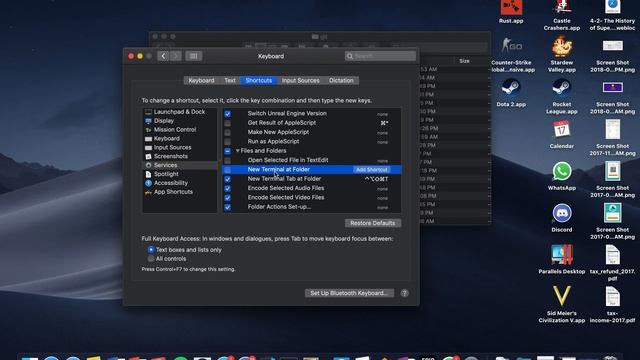640x360 pixels.
Task: Select Keyboard in the category list
Action: pyautogui.click(x=167, y=139)
